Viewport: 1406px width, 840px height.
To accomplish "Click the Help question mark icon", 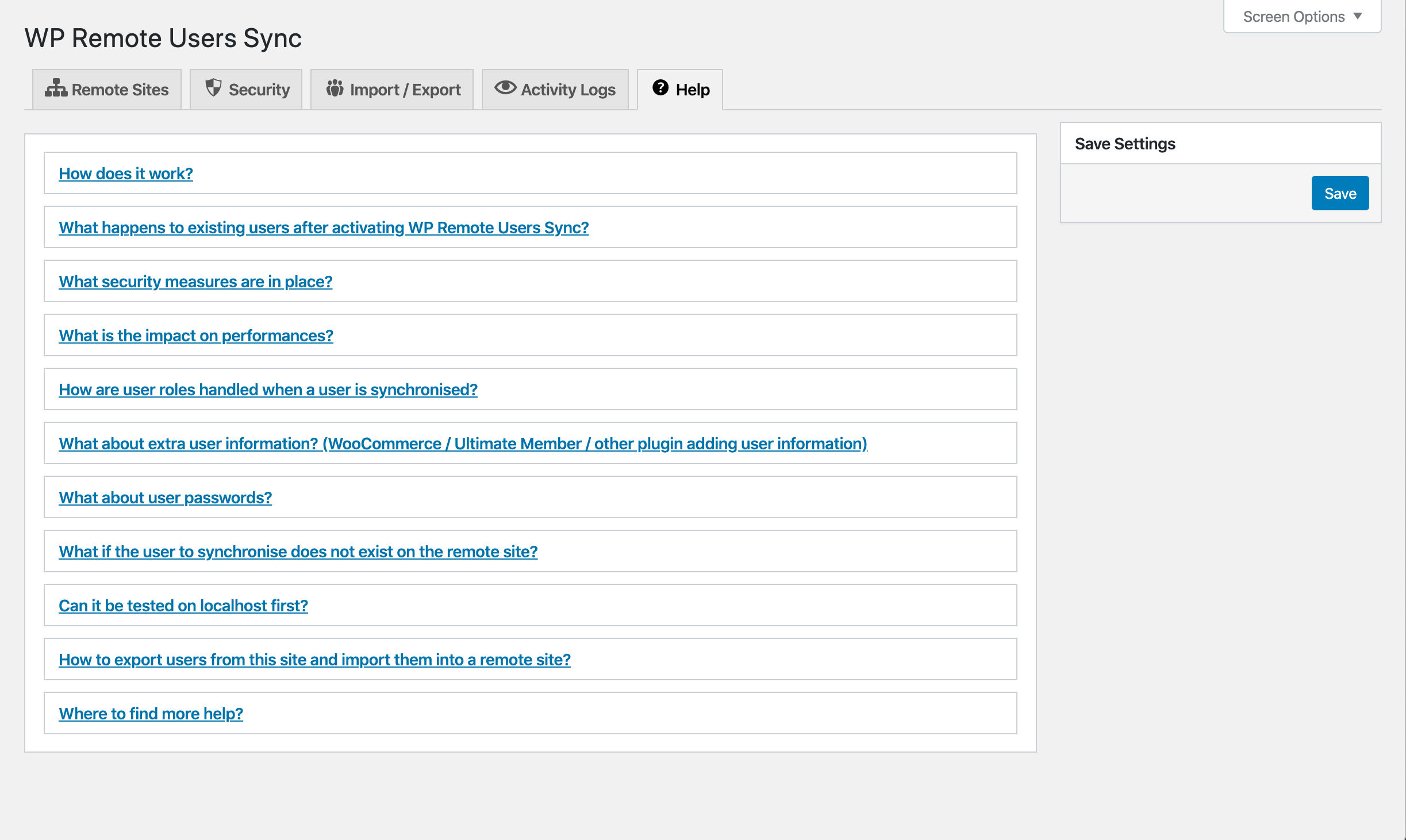I will tap(661, 88).
